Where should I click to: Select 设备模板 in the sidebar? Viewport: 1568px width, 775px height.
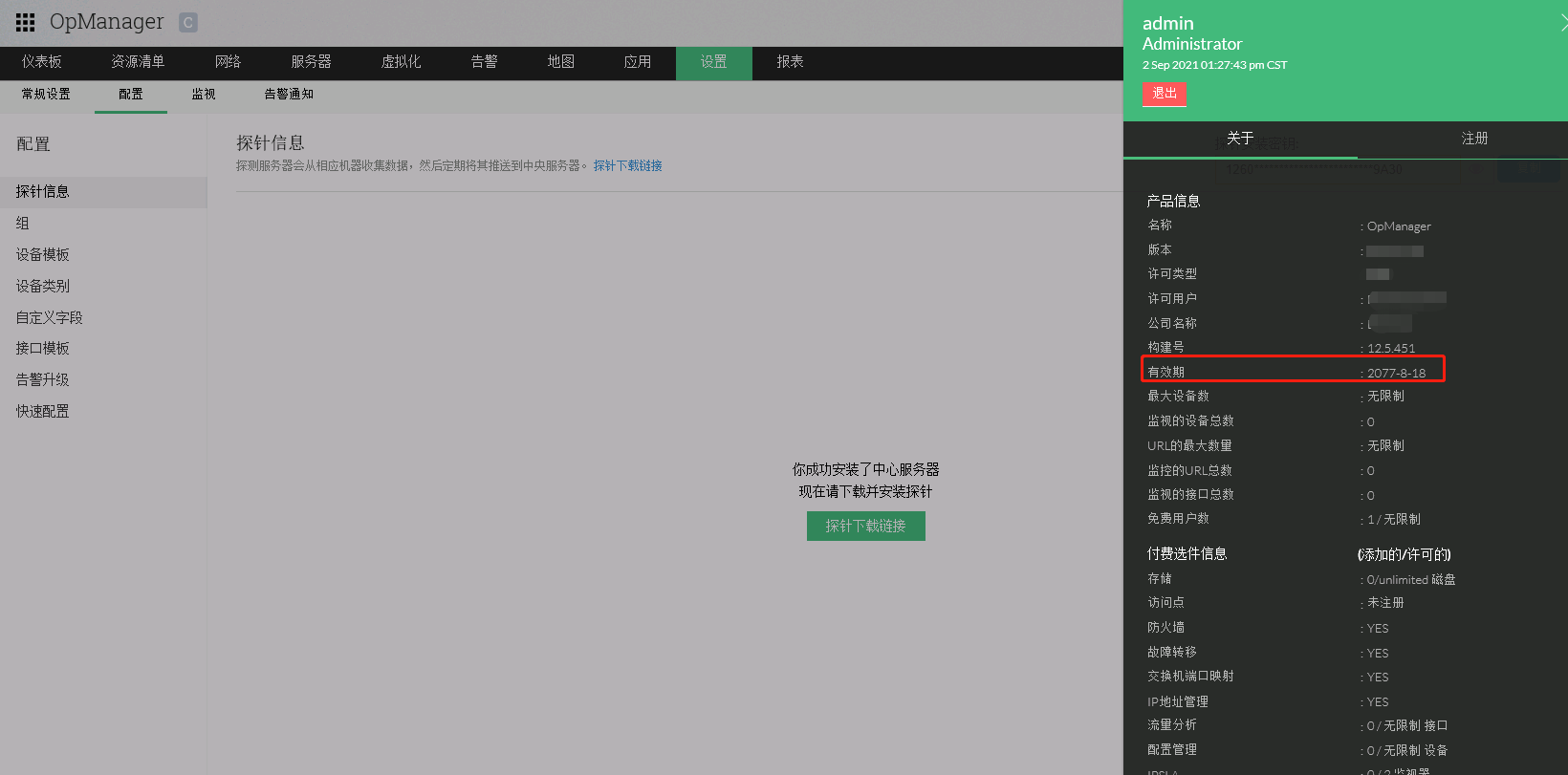[43, 254]
